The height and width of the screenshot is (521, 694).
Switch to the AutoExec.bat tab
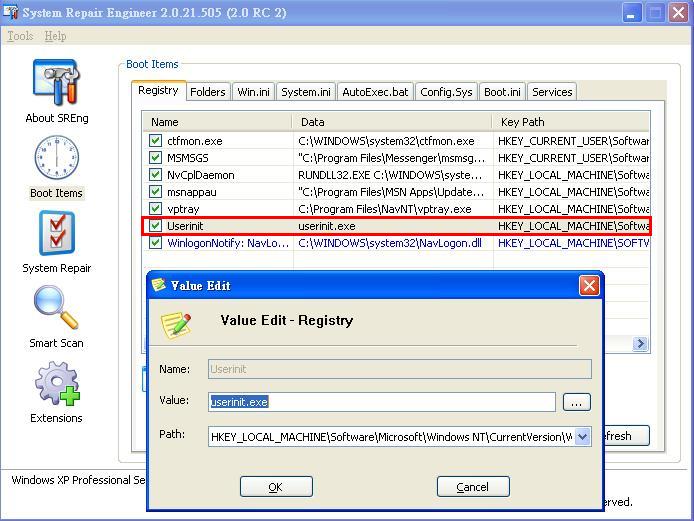coord(375,92)
